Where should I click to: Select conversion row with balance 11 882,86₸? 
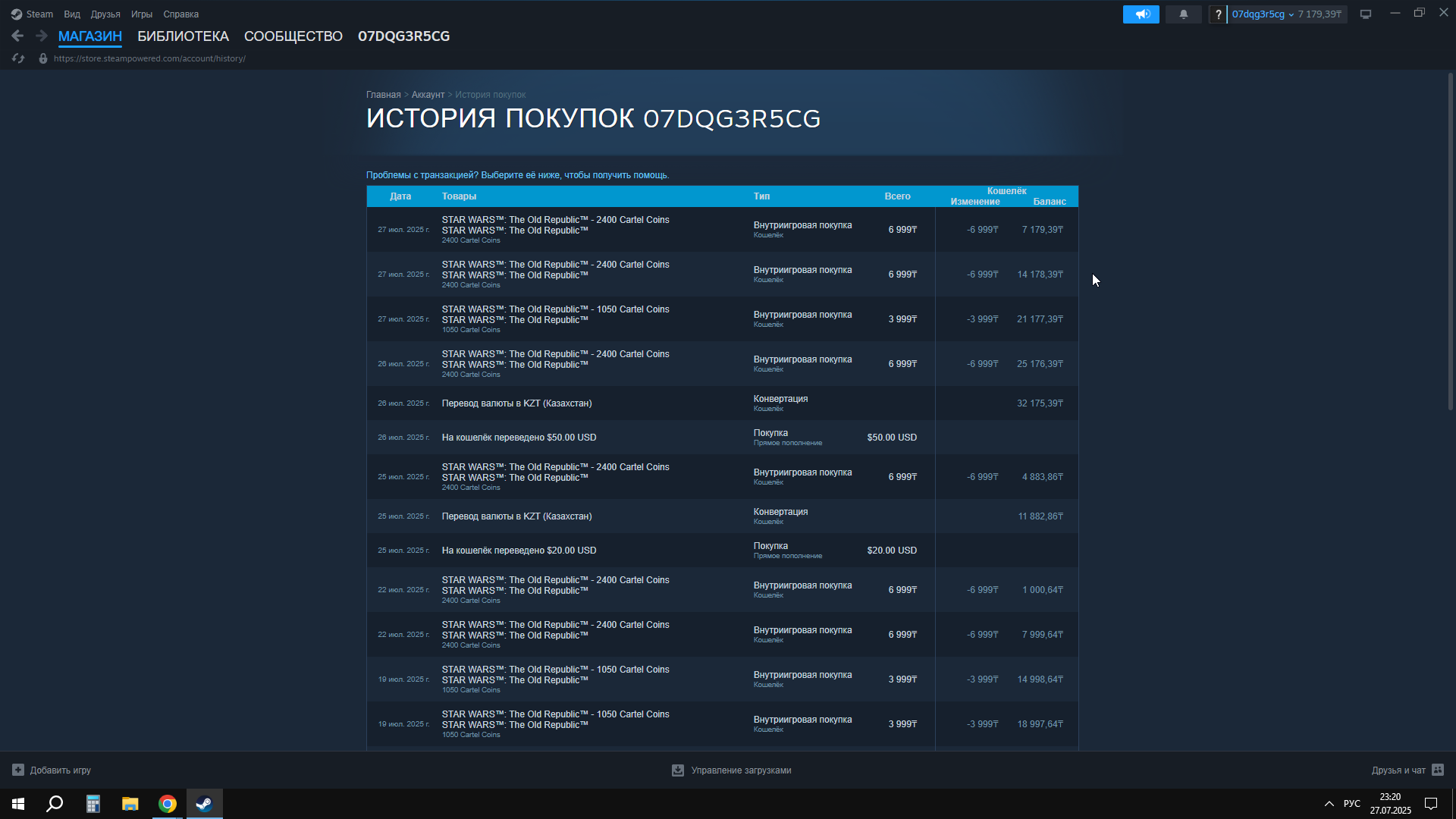coord(722,516)
